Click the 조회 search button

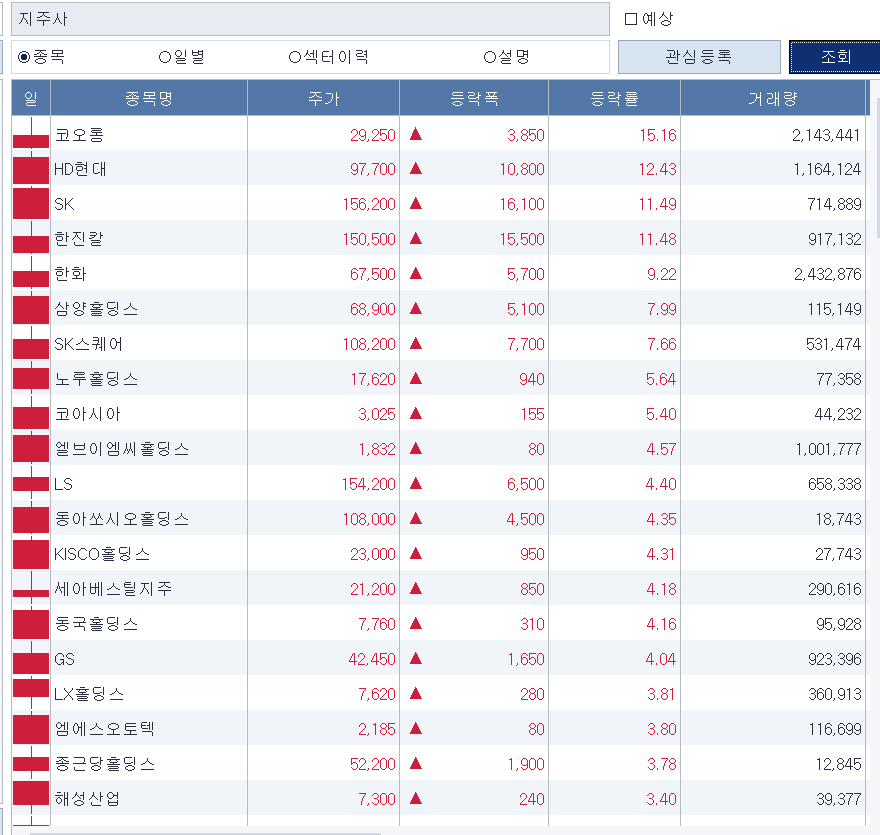pos(835,57)
